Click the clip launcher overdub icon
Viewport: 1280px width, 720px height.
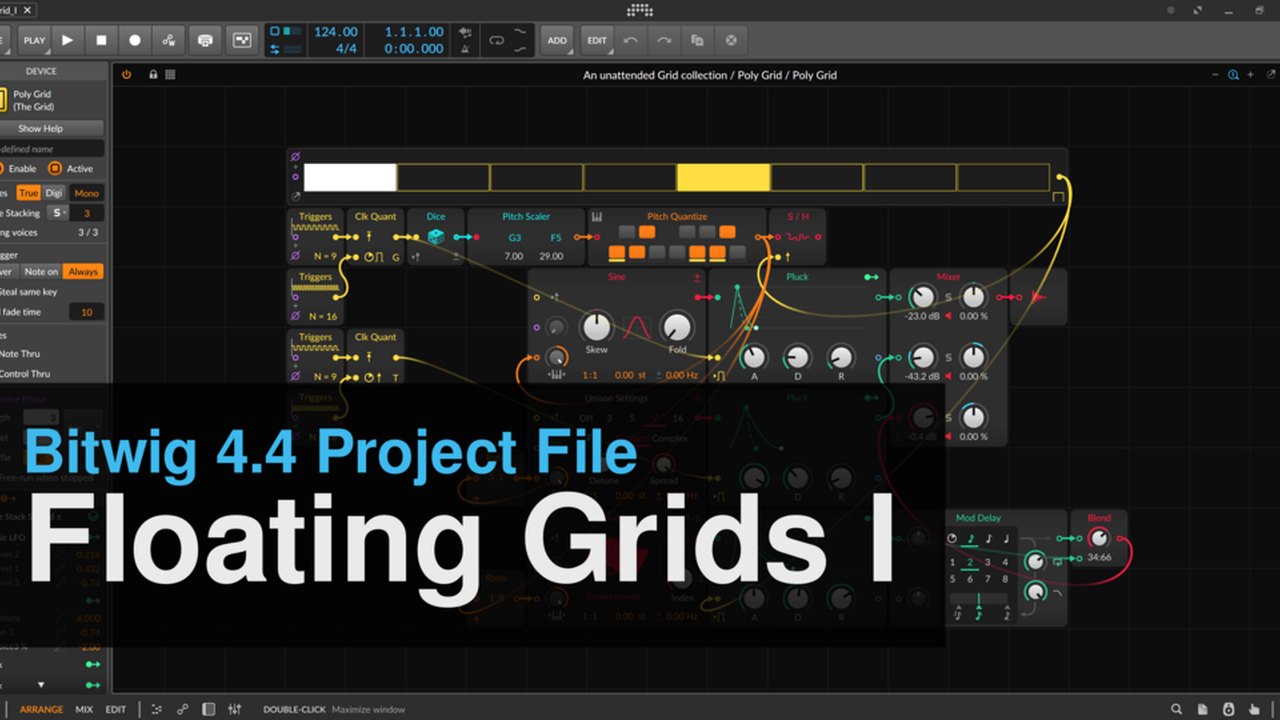coord(241,40)
